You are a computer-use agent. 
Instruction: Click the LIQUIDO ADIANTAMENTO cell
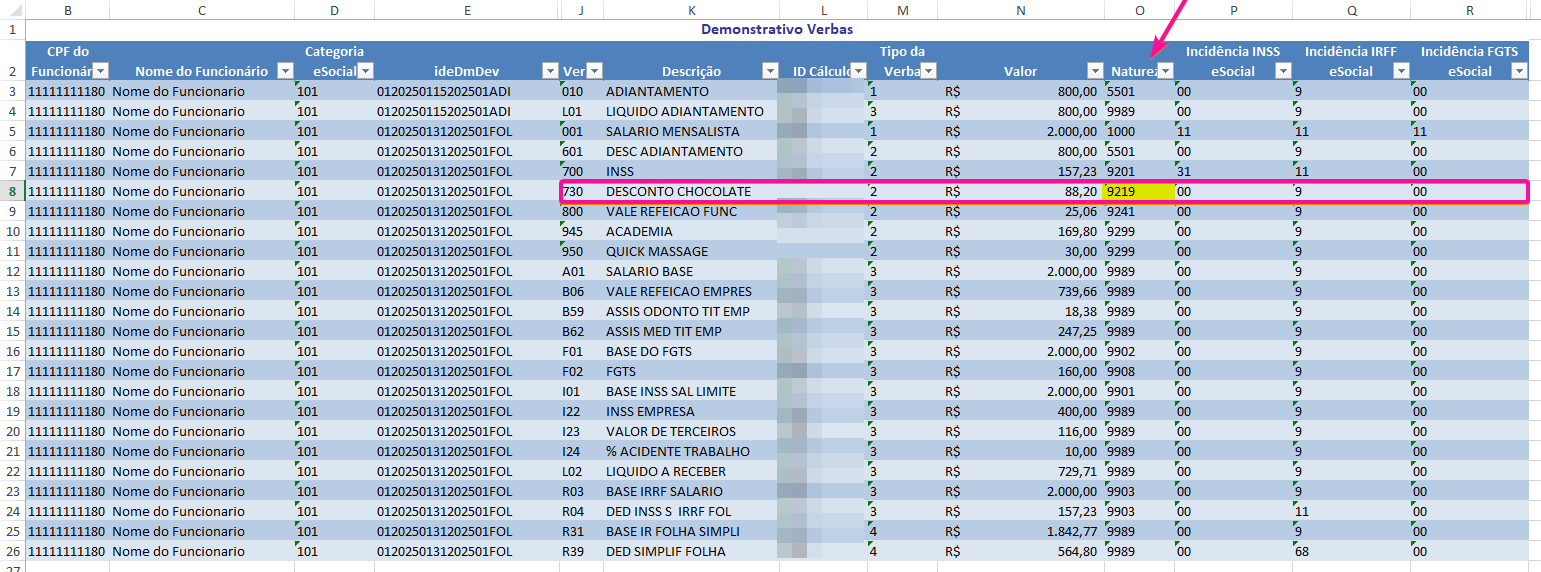coord(692,111)
